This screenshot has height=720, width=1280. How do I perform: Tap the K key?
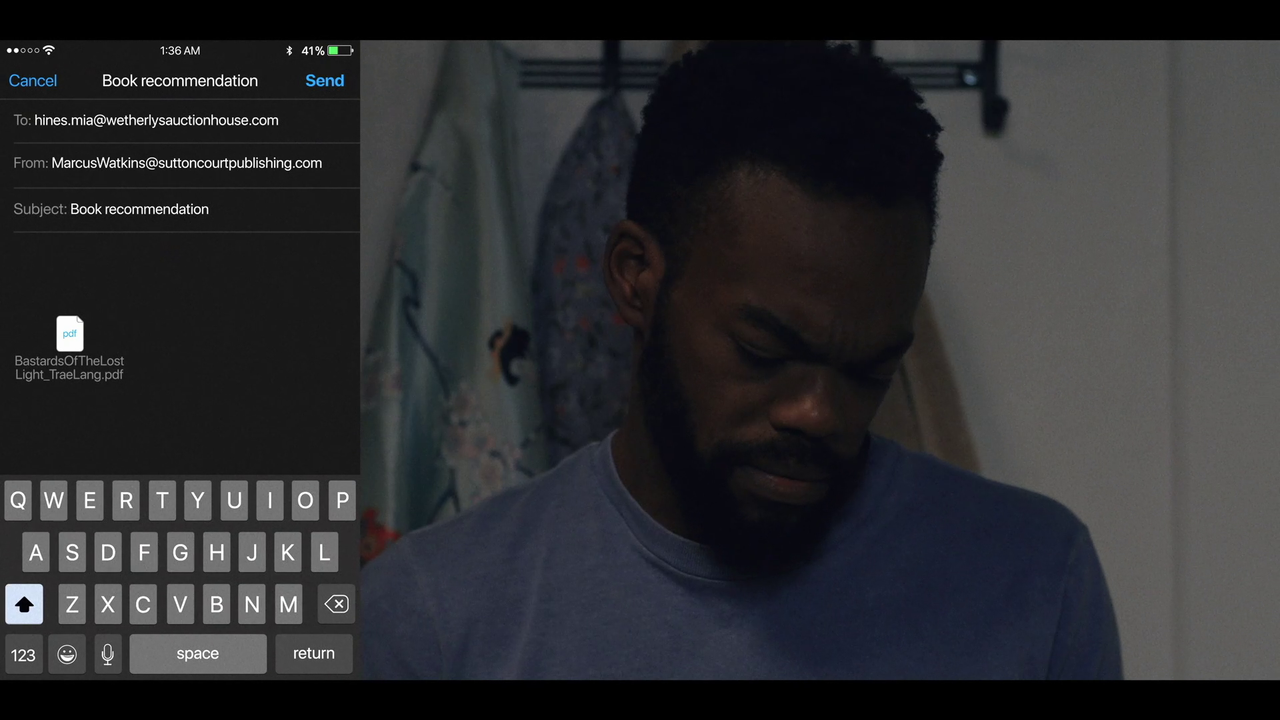click(x=288, y=552)
